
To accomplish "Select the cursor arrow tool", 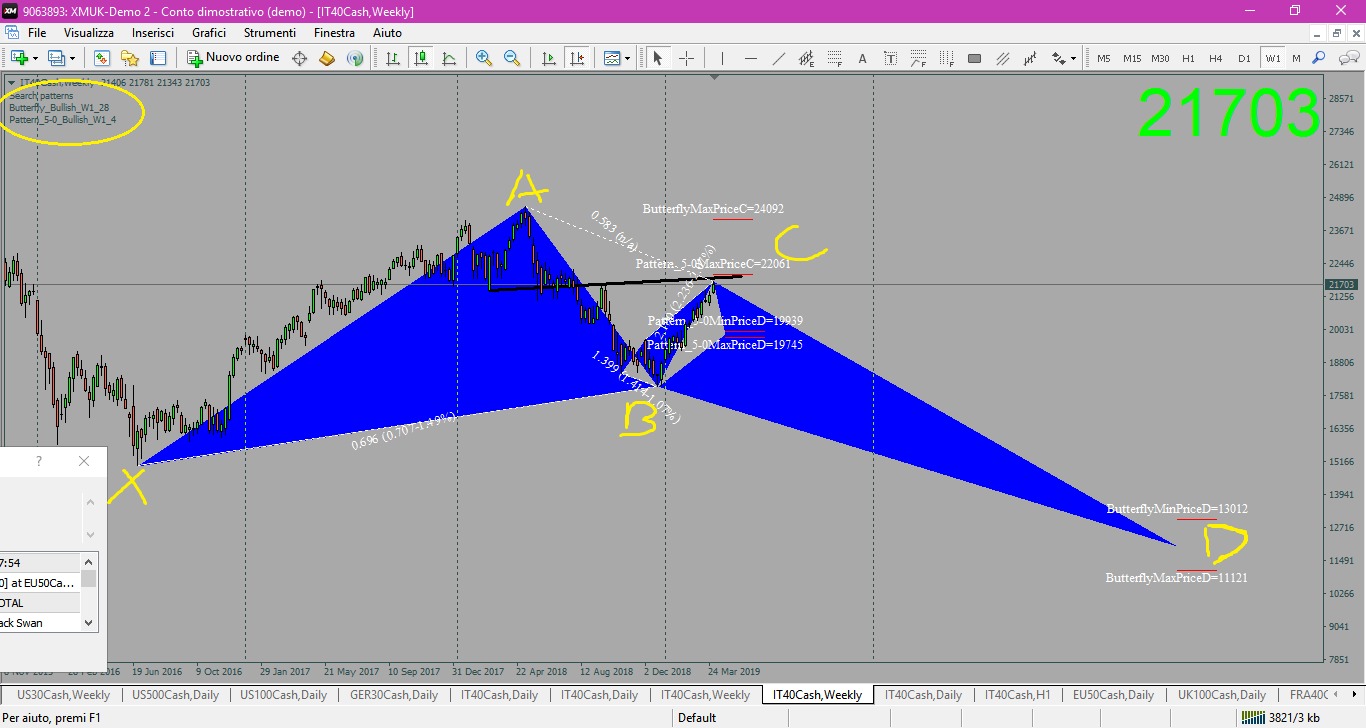I will click(x=658, y=58).
